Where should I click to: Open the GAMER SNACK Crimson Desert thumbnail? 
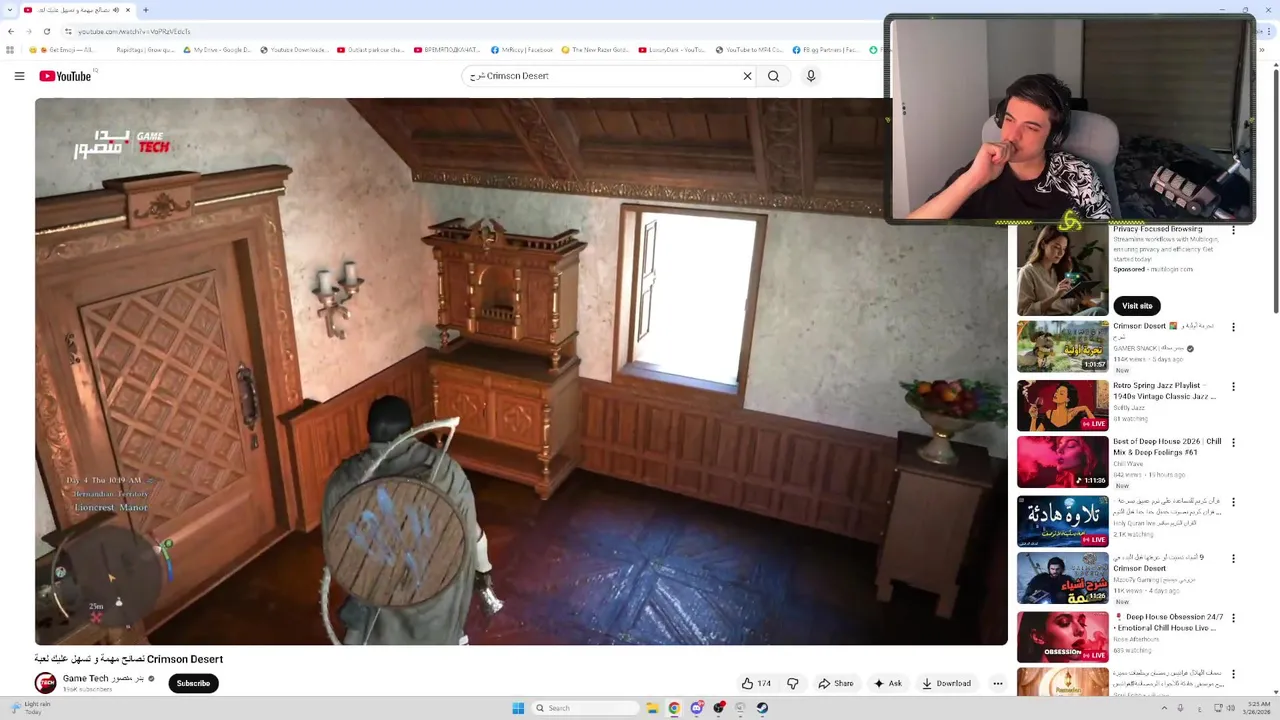tap(1062, 346)
